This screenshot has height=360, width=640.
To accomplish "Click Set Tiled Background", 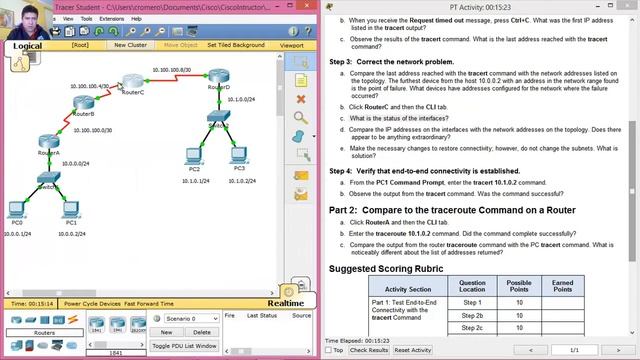I will 236,45.
